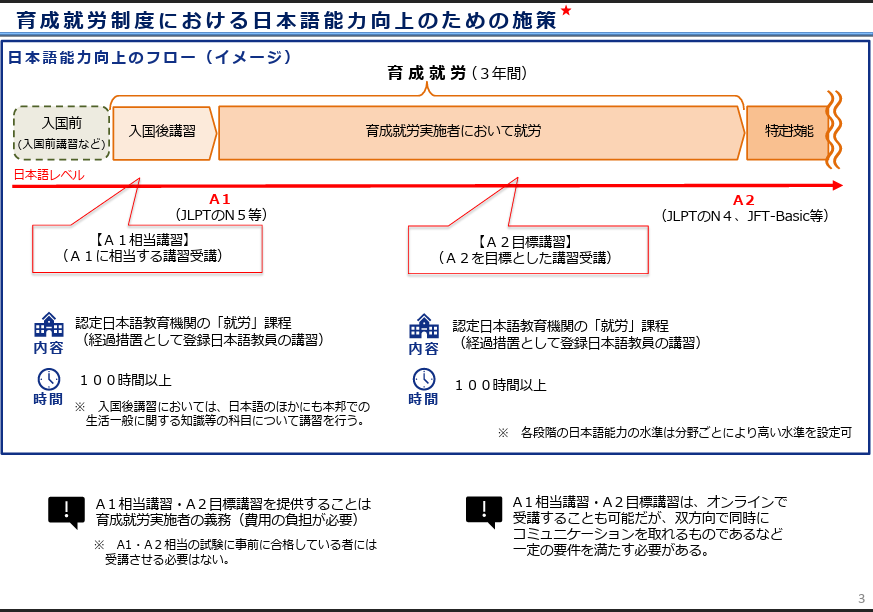Viewport: 873px width, 612px height.
Task: Click the right clock icon above 時間
Action: coord(423,379)
